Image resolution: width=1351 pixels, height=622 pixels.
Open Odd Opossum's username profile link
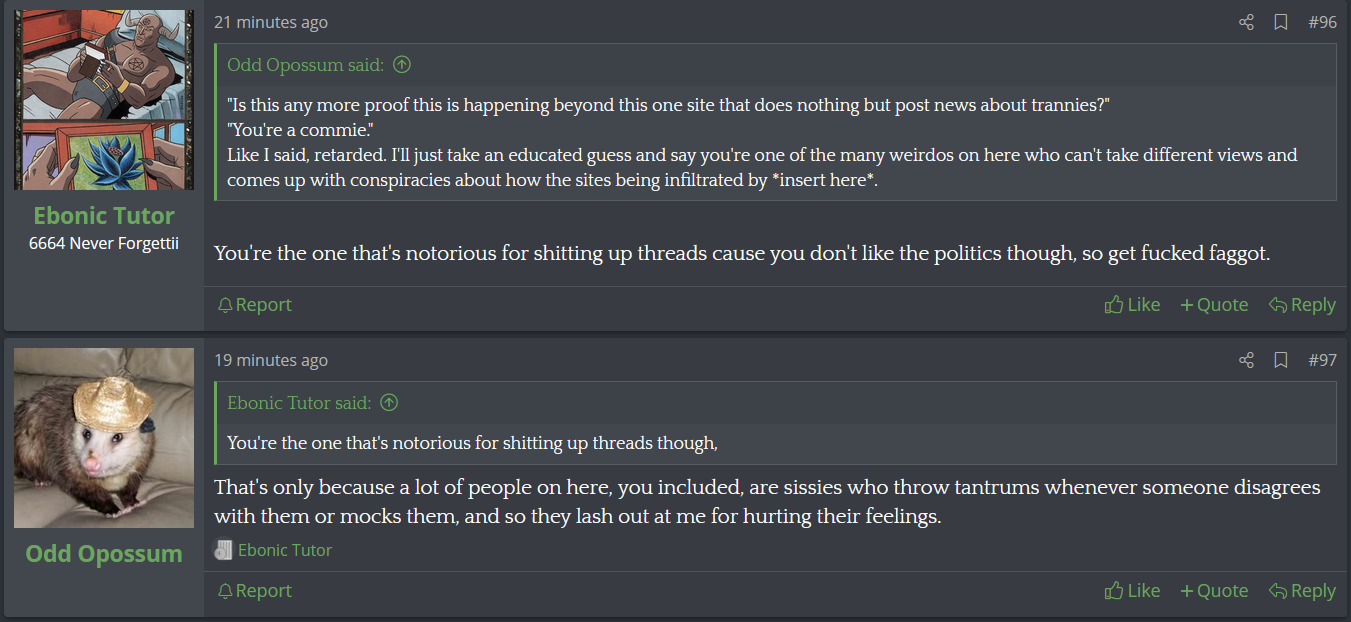click(x=104, y=554)
